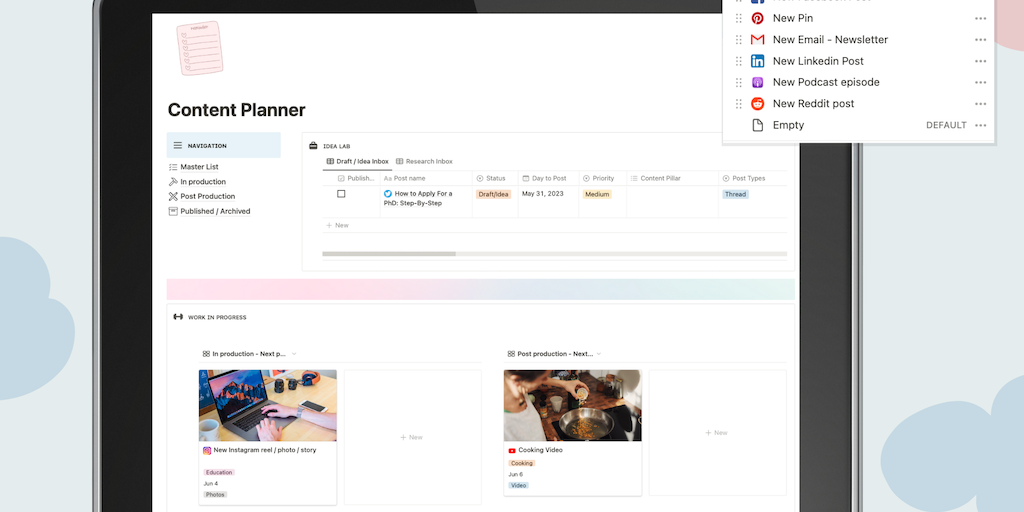Open the three-dot menu for New Pin
The height and width of the screenshot is (512, 1024).
click(980, 18)
